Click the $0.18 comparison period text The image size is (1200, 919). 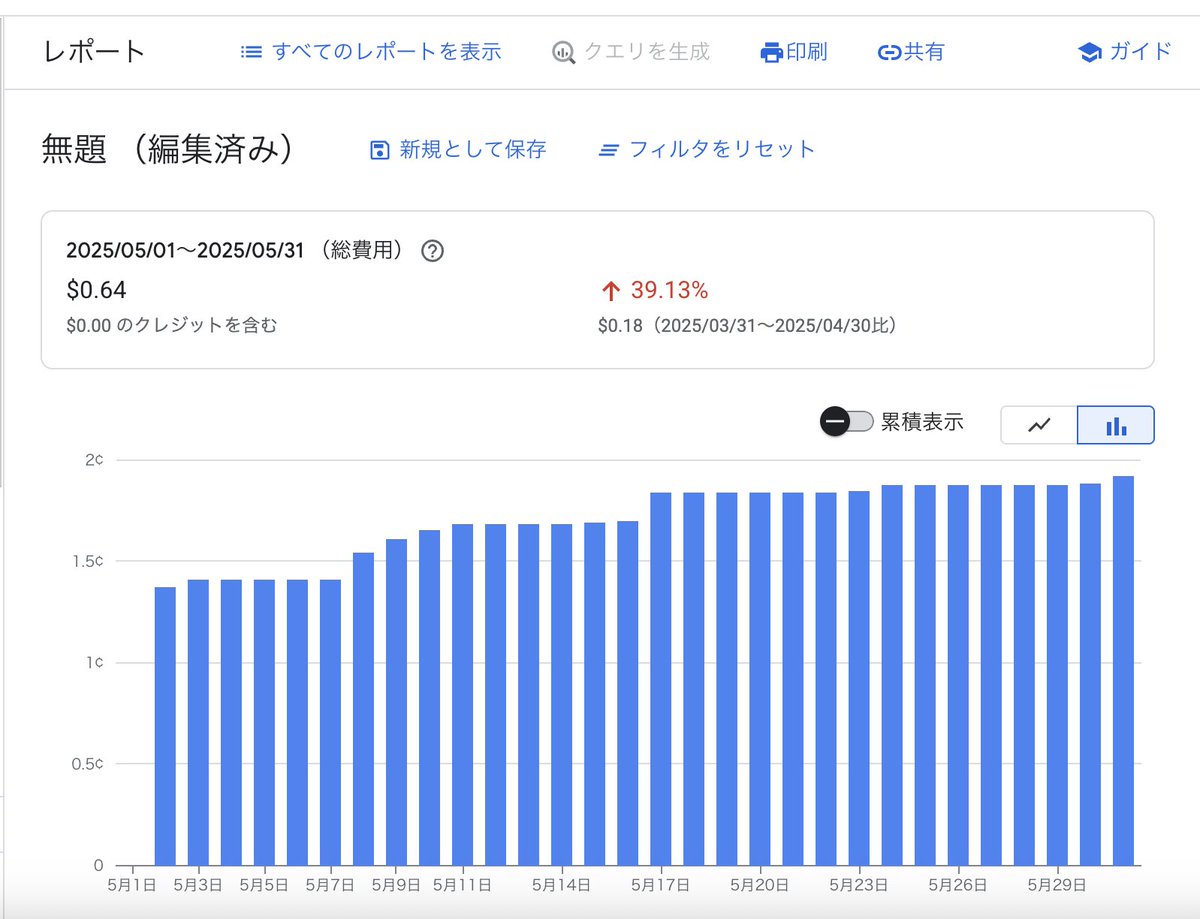click(748, 325)
